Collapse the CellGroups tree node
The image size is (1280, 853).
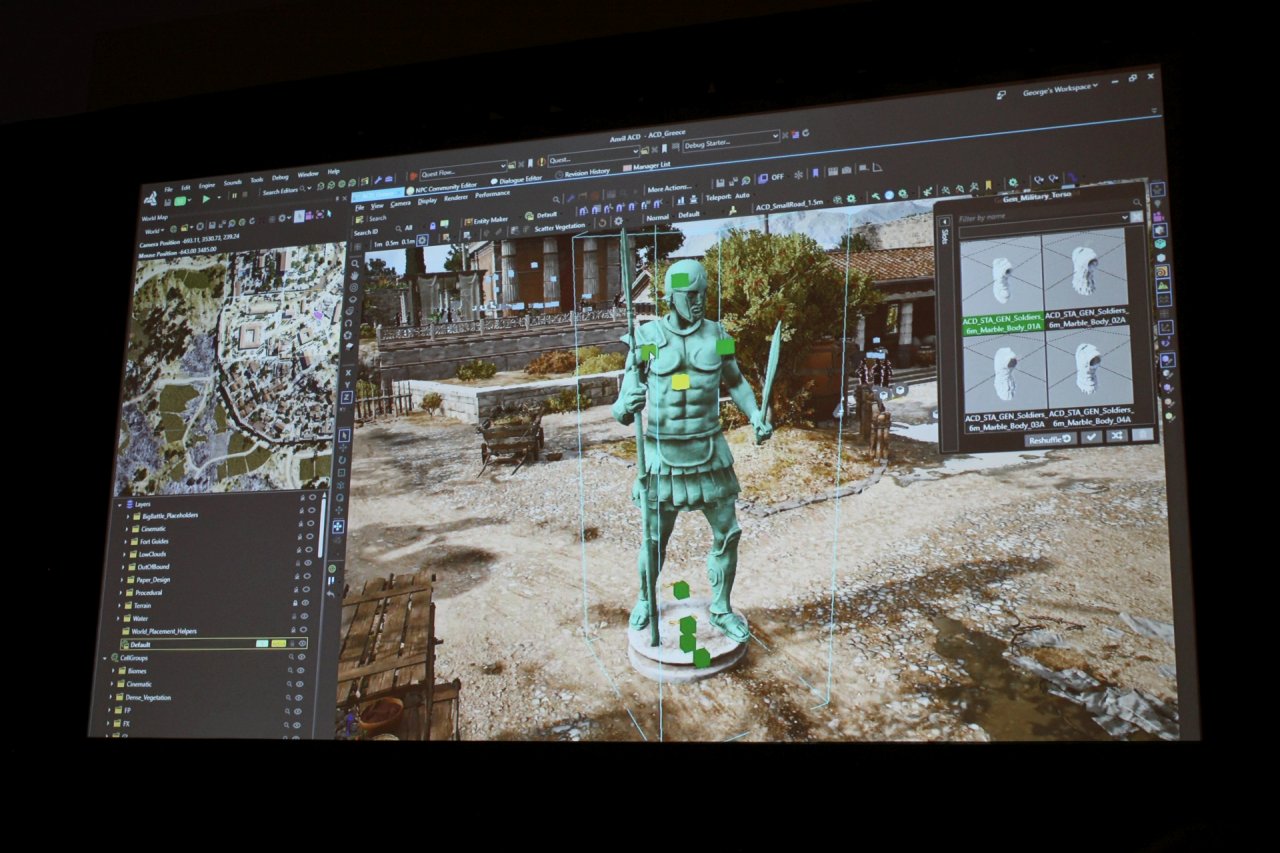104,658
